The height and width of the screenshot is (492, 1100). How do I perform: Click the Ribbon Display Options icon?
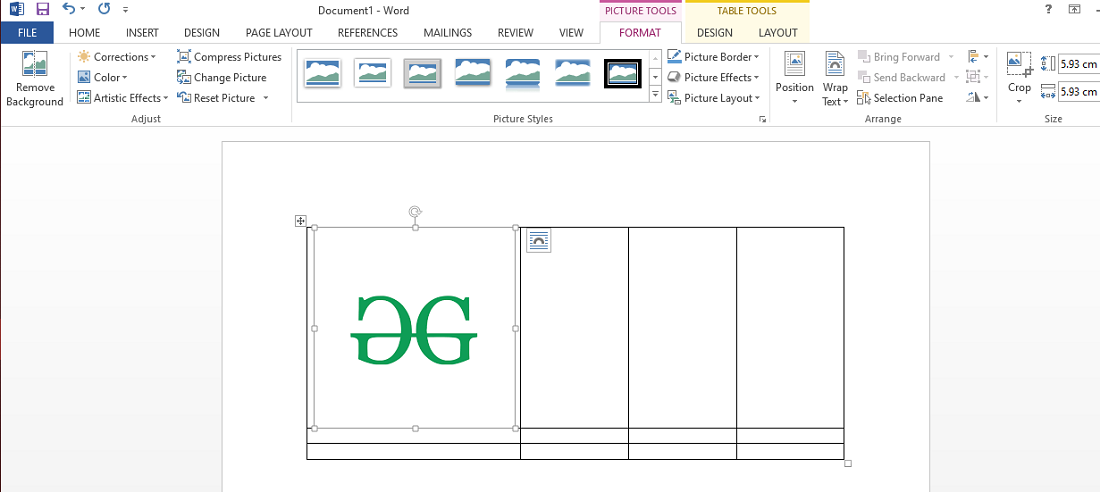coord(1074,9)
